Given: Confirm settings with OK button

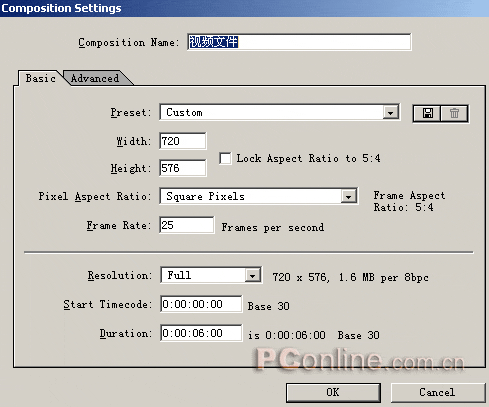Looking at the screenshot, I should tap(333, 392).
